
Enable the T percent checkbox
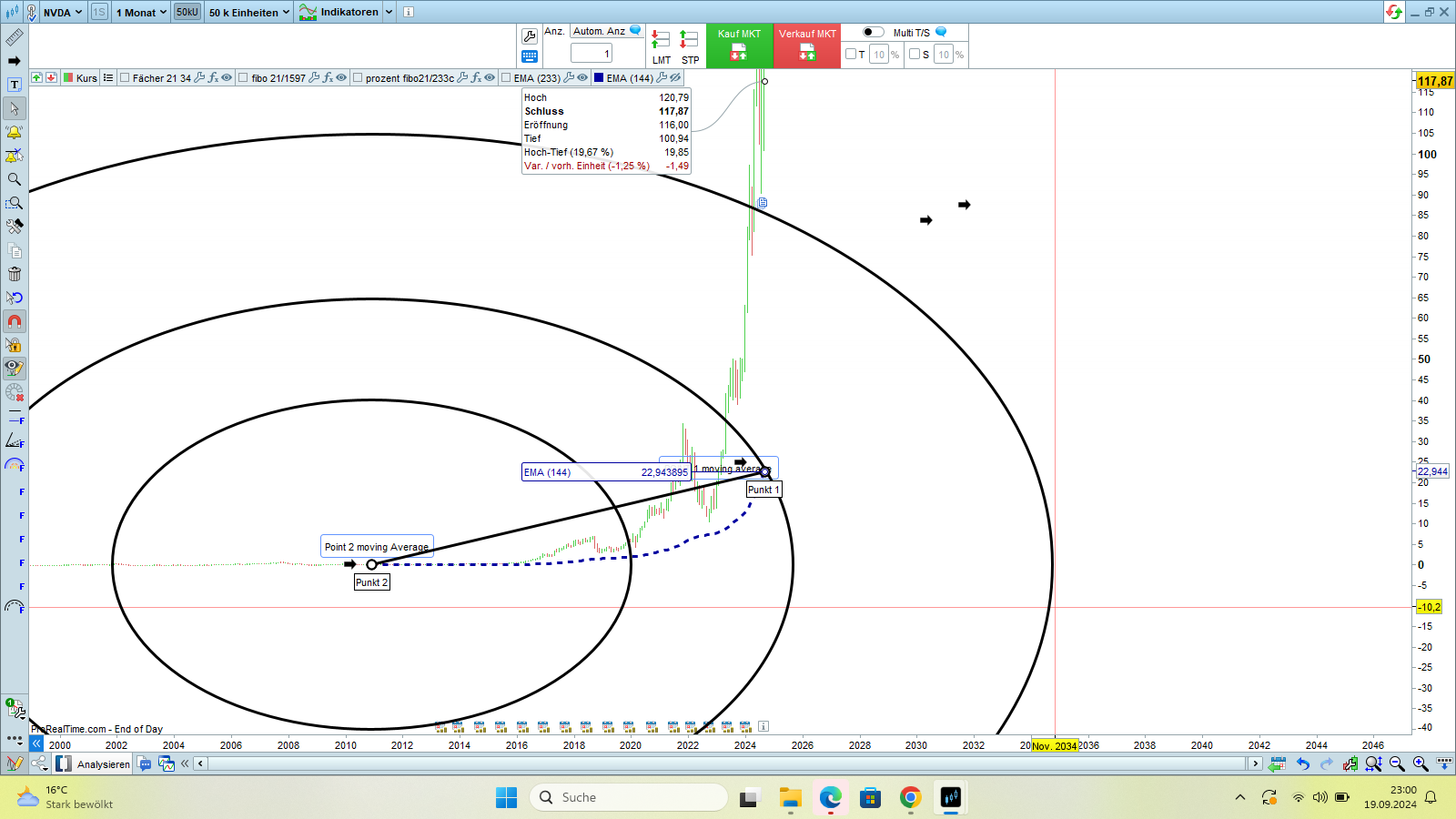(x=851, y=55)
